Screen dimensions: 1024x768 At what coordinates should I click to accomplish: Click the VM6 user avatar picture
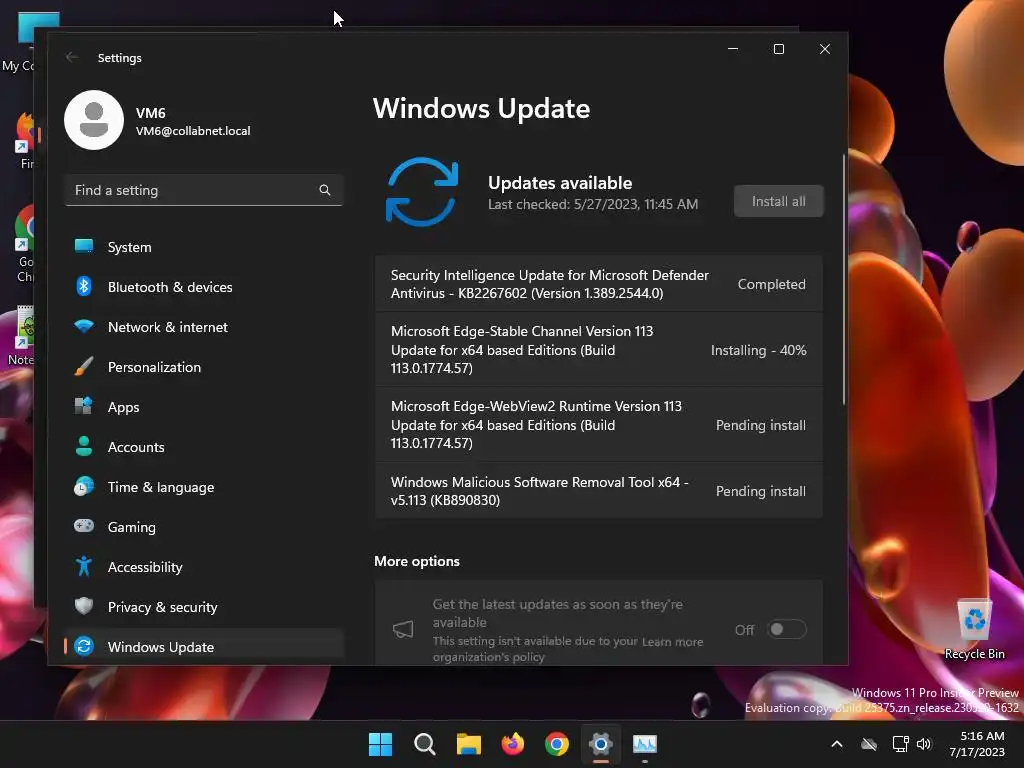click(x=94, y=120)
